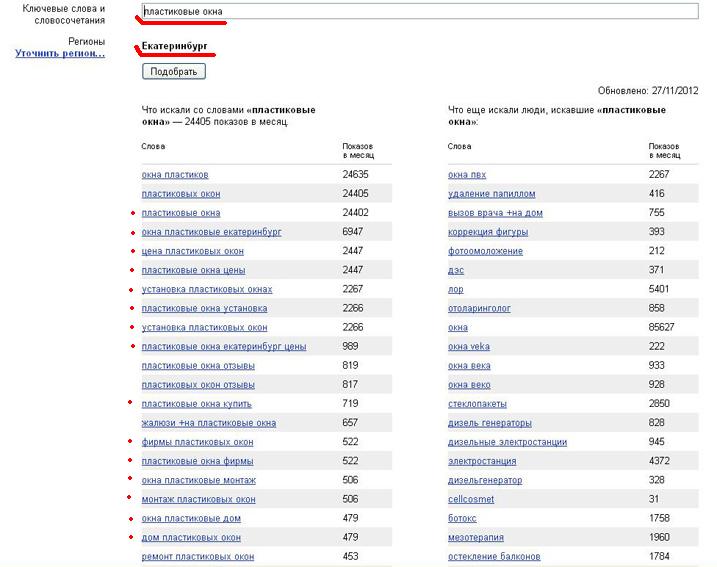Screen dimensions: 717x567
Task: Open 'лор' related link
Action: click(x=456, y=289)
